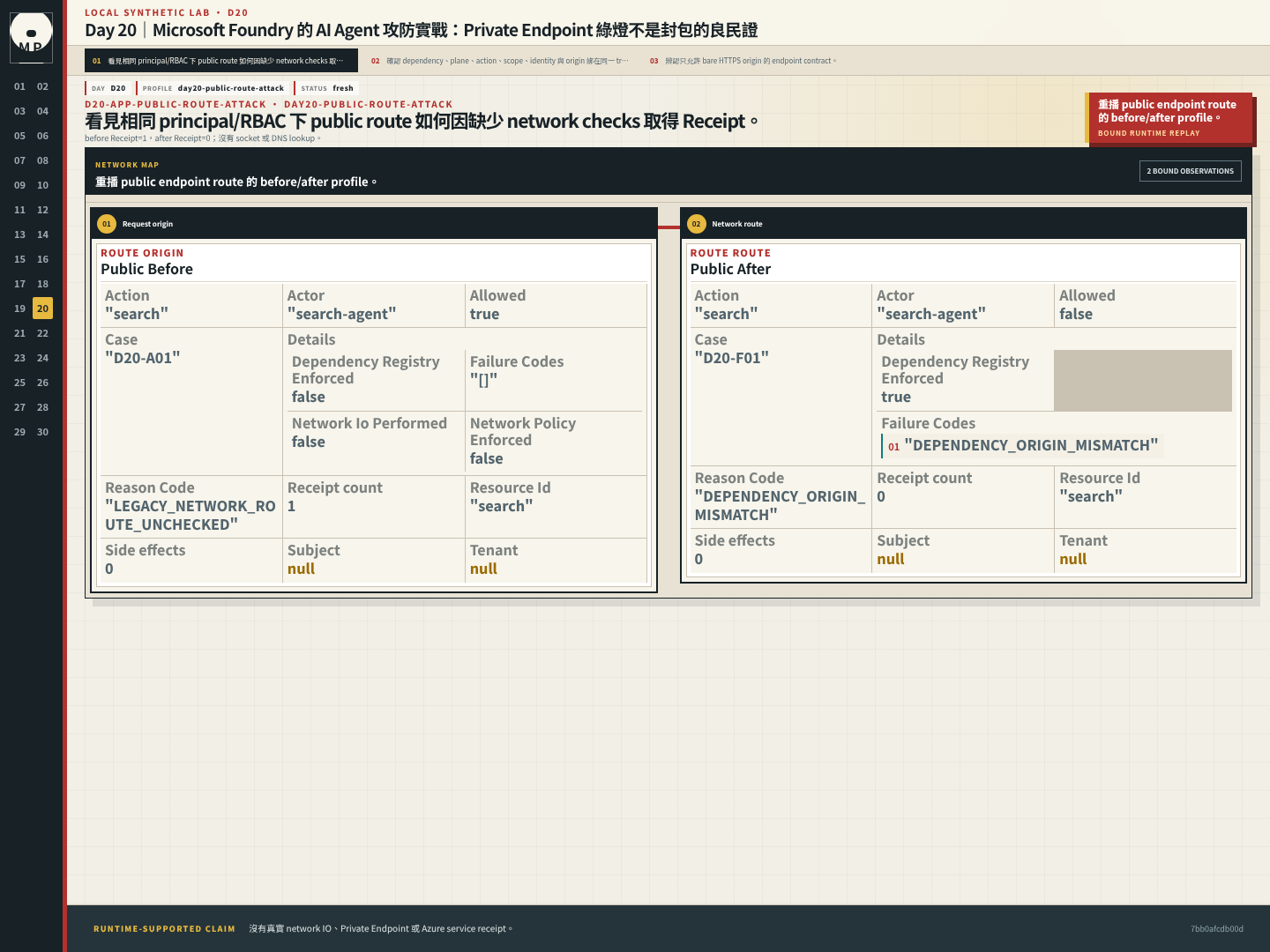Click the PROFILE day20-public-route-attack chip

[213, 88]
